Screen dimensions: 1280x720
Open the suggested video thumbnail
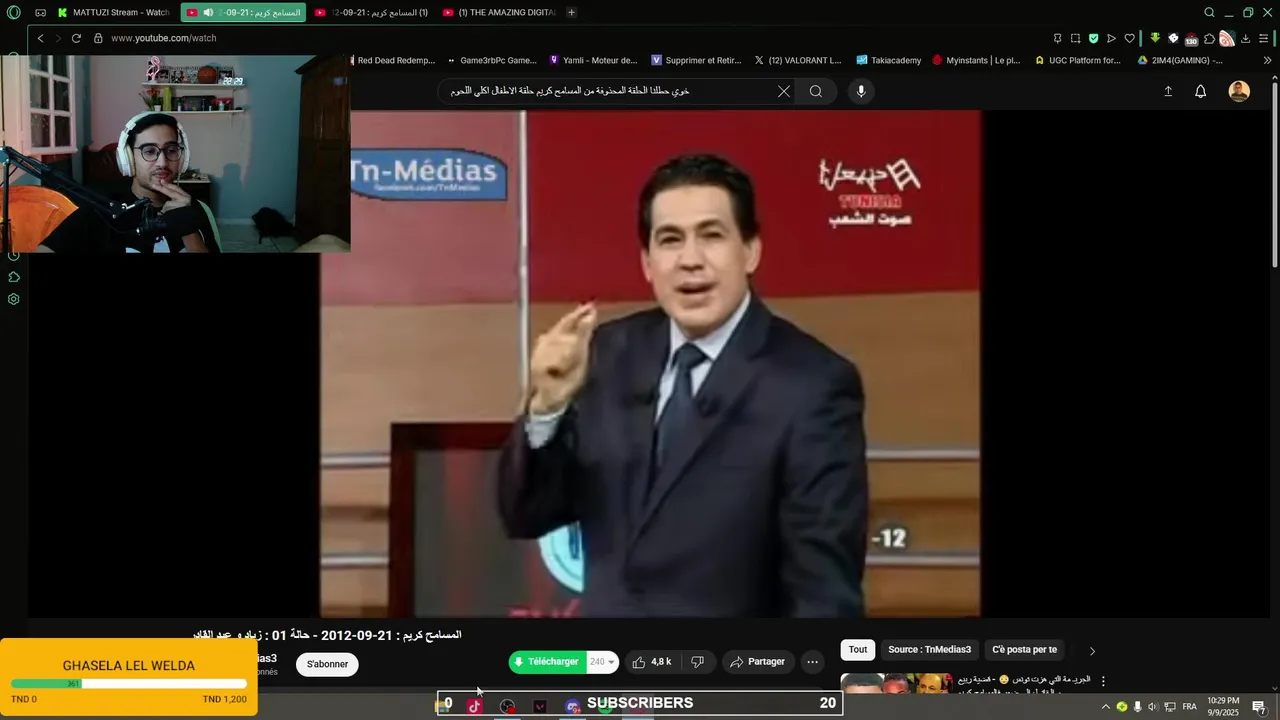tap(896, 682)
